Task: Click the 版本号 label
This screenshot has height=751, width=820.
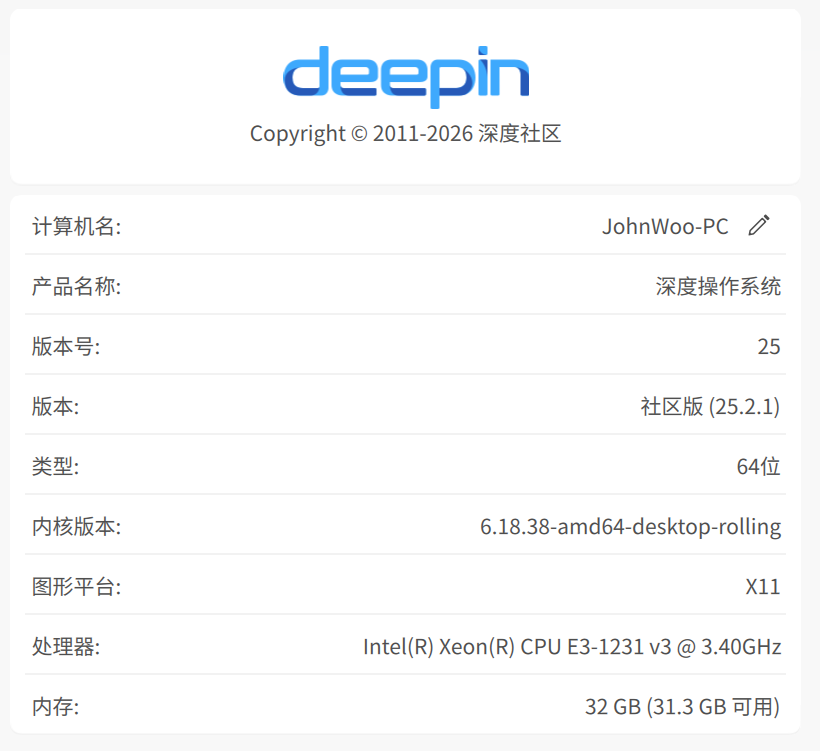Action: click(66, 346)
